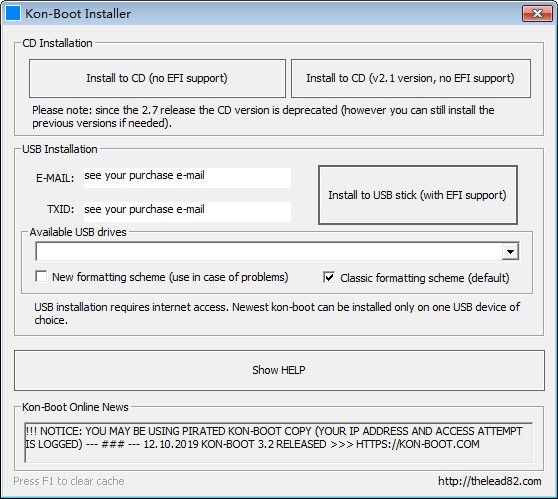
Task: Select the Available USB drives combo box field
Action: click(x=277, y=251)
